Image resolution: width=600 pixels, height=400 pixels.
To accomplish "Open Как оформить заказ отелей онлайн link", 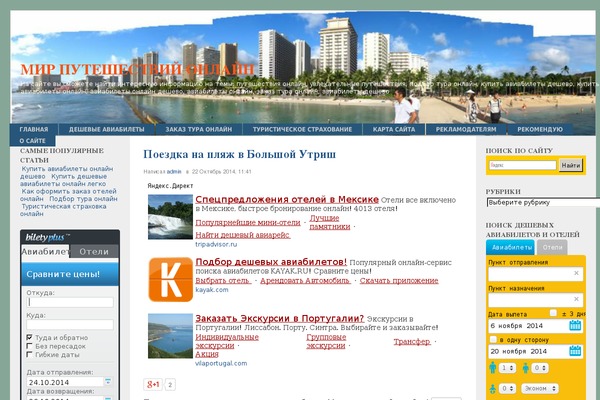I will click(x=68, y=195).
